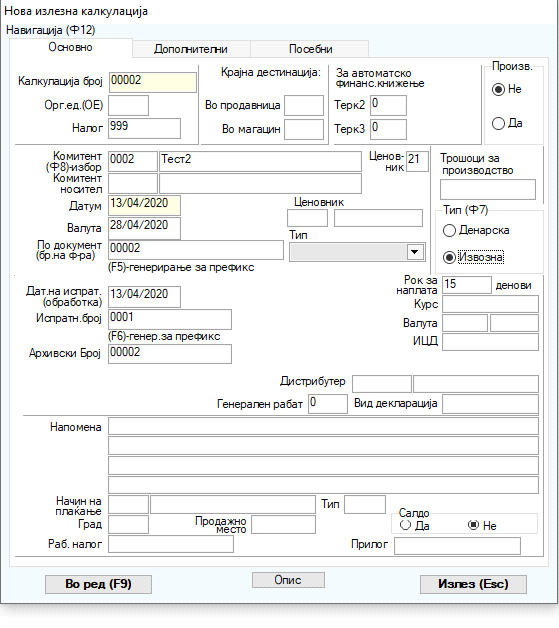559x628 pixels.
Task: Click the Град input field
Action: tap(129, 525)
